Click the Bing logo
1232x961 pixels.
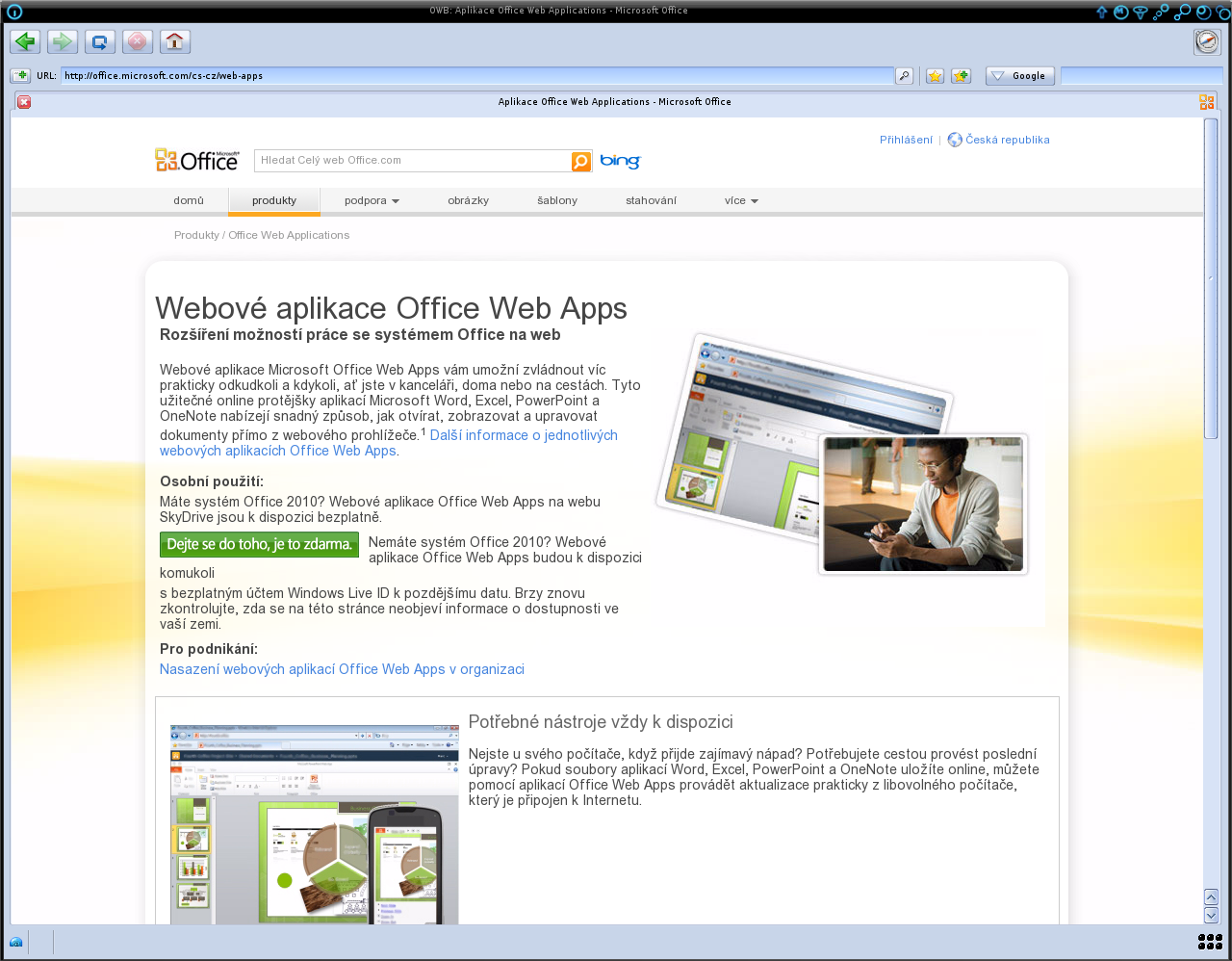[x=620, y=161]
